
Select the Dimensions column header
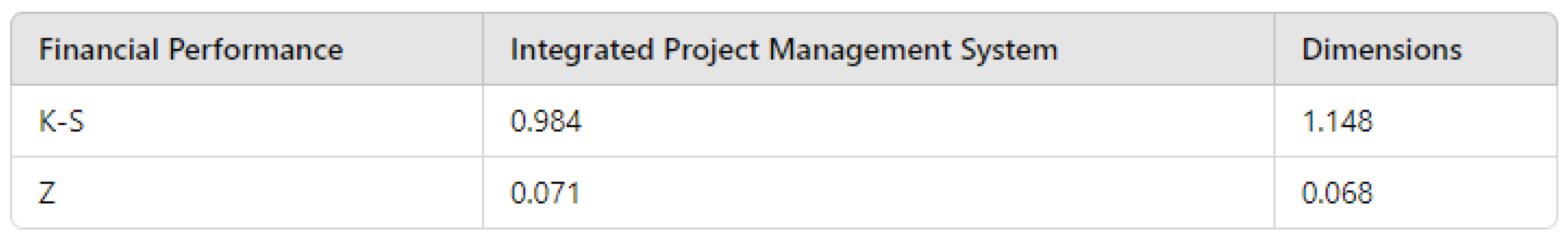click(x=1381, y=50)
